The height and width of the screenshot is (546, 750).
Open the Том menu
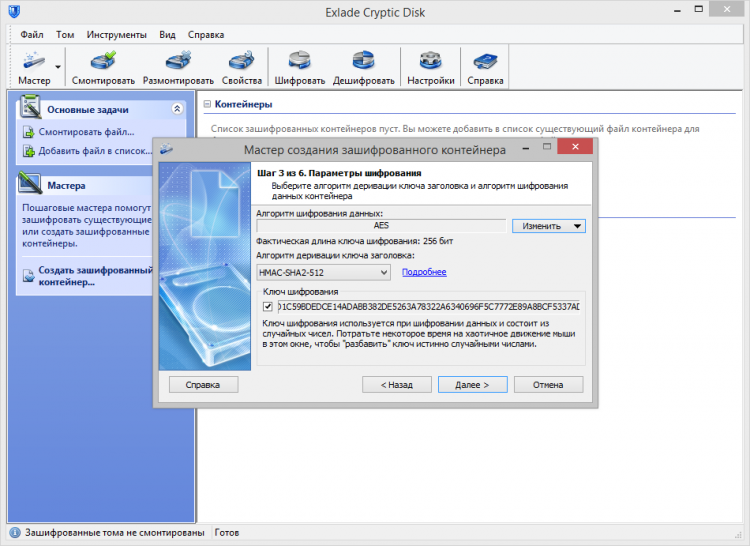[65, 34]
